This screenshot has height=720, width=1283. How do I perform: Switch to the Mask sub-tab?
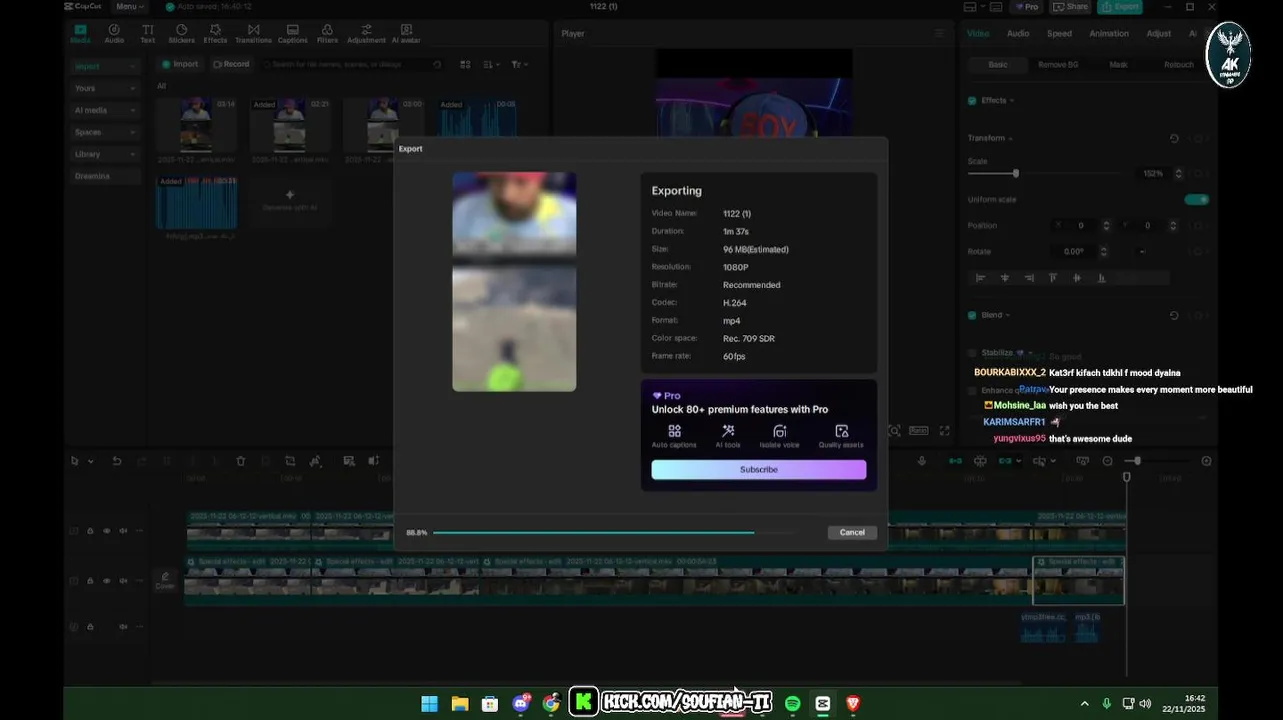coord(1118,64)
